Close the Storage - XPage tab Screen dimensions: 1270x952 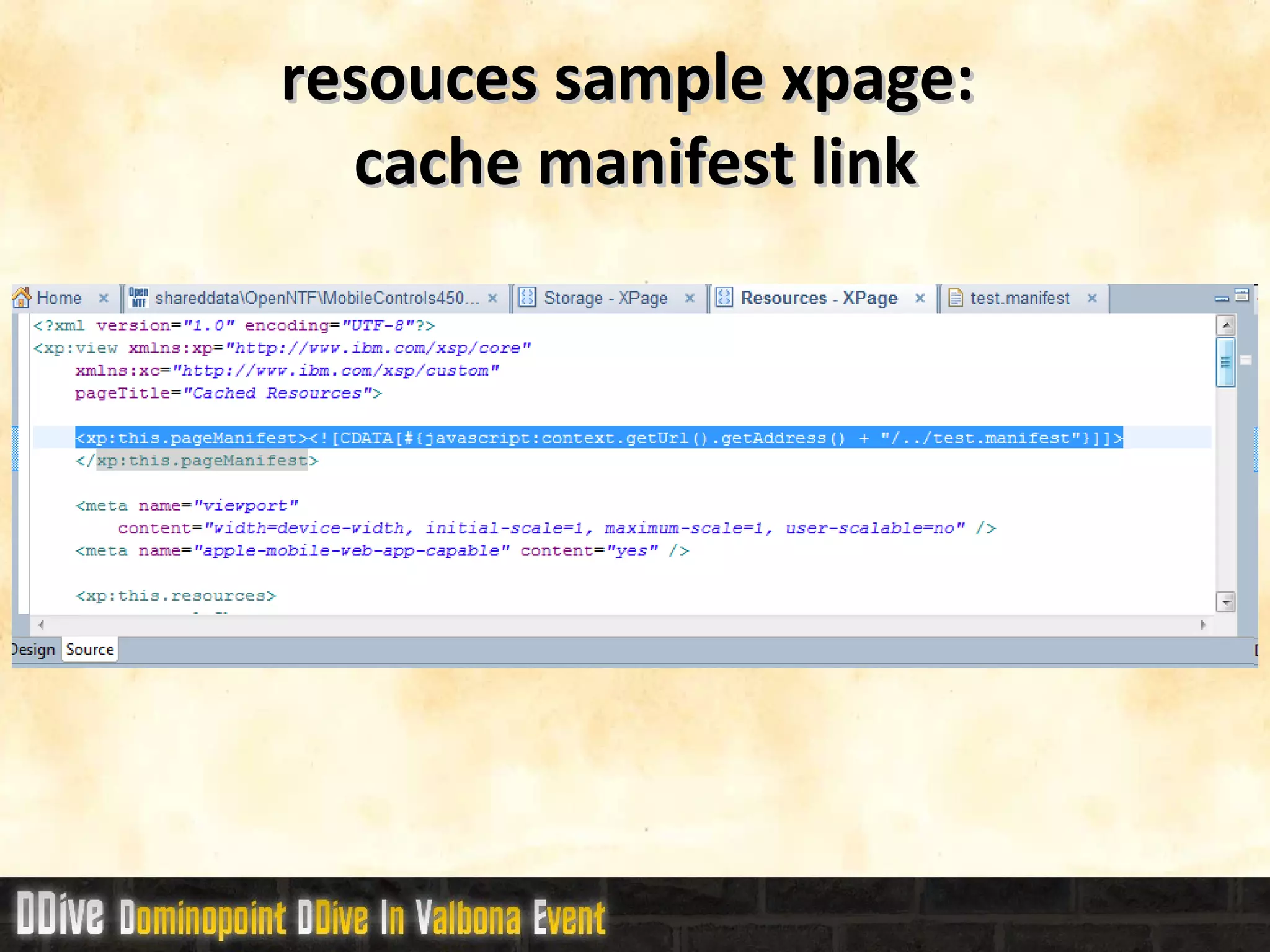point(690,298)
